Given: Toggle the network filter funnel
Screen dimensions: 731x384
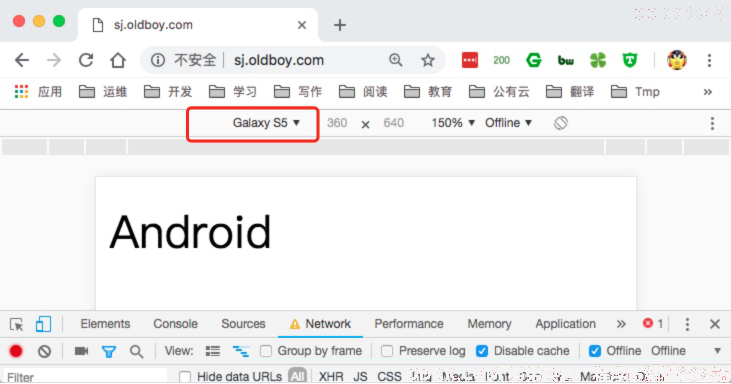Looking at the screenshot, I should (109, 351).
